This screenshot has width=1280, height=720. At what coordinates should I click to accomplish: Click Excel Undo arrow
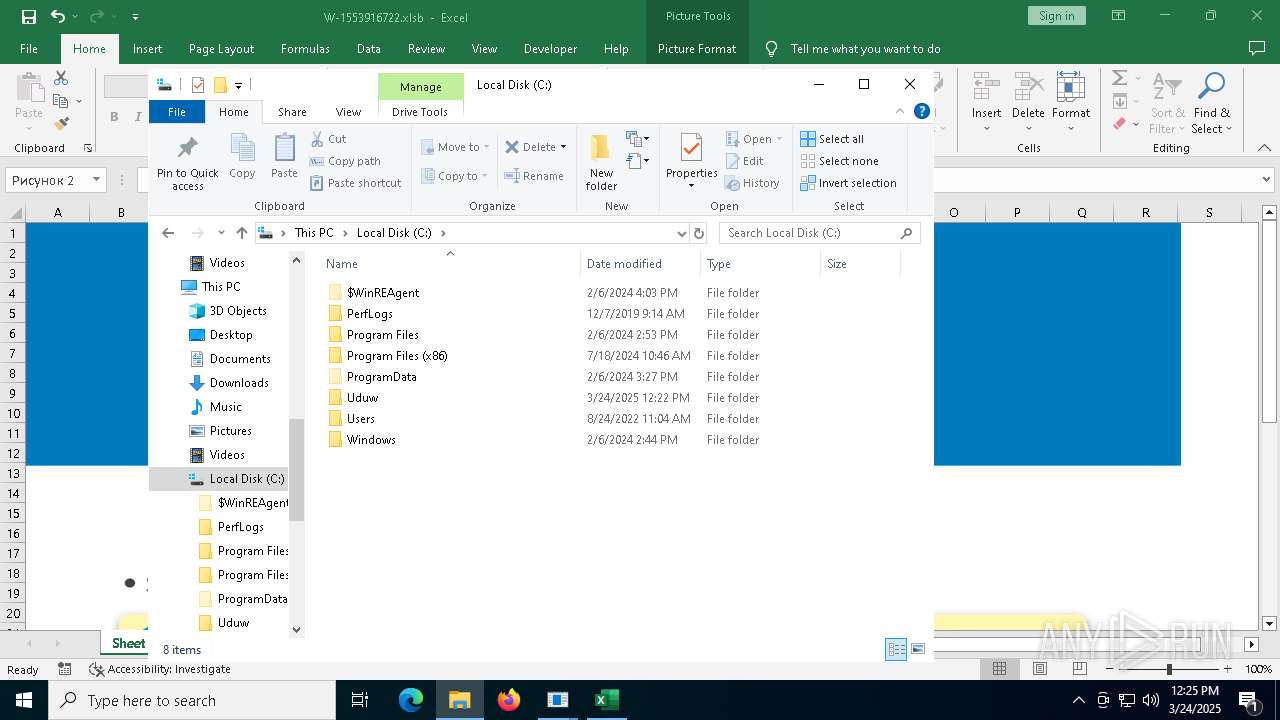pos(58,16)
